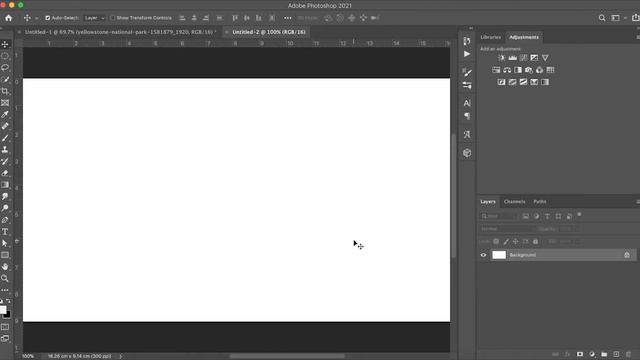The width and height of the screenshot is (640, 360).
Task: Hide the Background layer with eye icon
Action: 483,255
